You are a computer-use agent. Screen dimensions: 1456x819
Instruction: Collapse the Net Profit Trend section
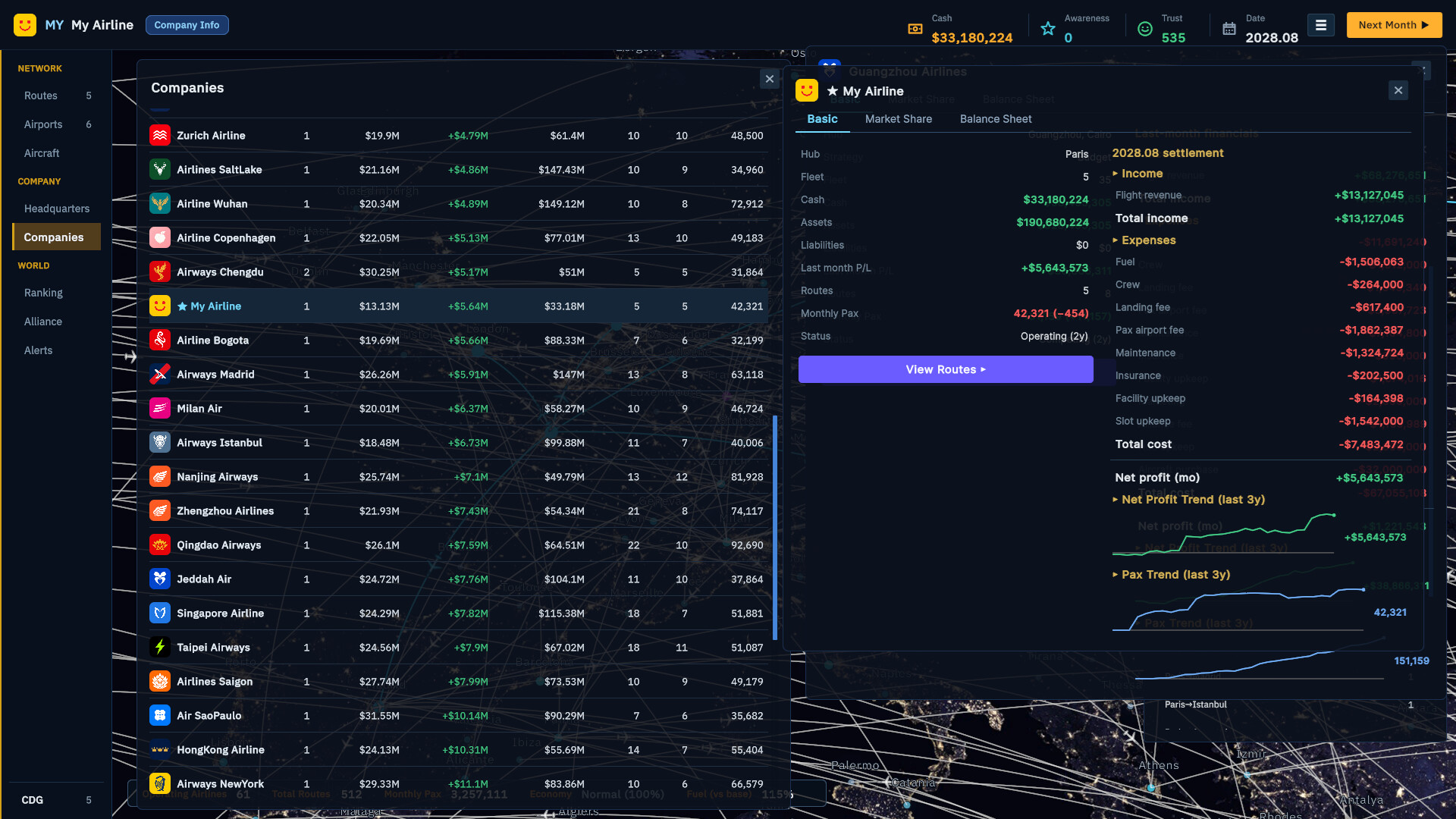[1188, 500]
